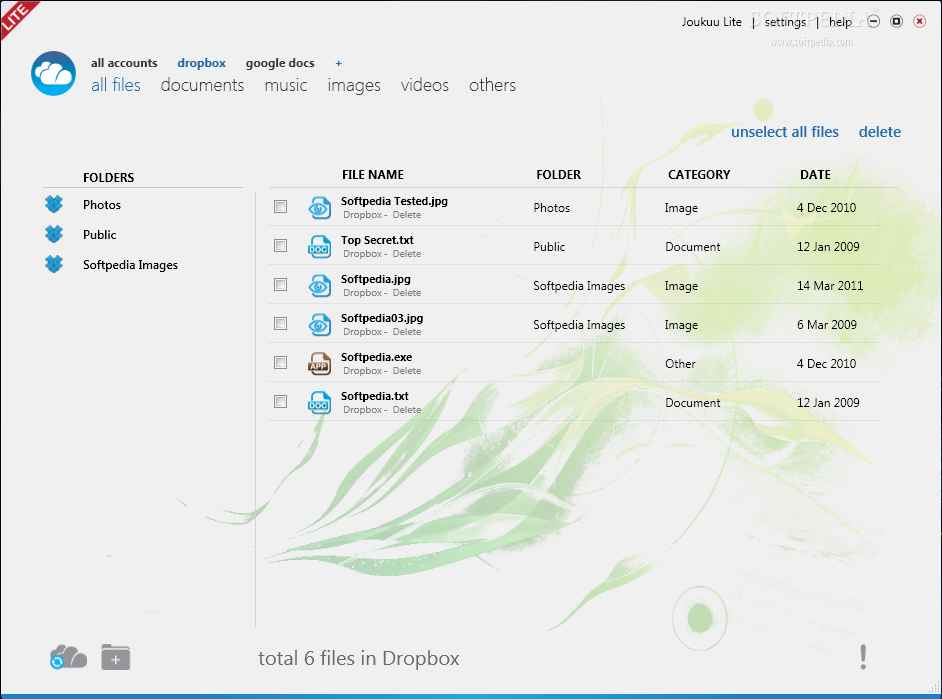Click the file name Softpedia03.jpg
This screenshot has height=699, width=942.
(382, 318)
